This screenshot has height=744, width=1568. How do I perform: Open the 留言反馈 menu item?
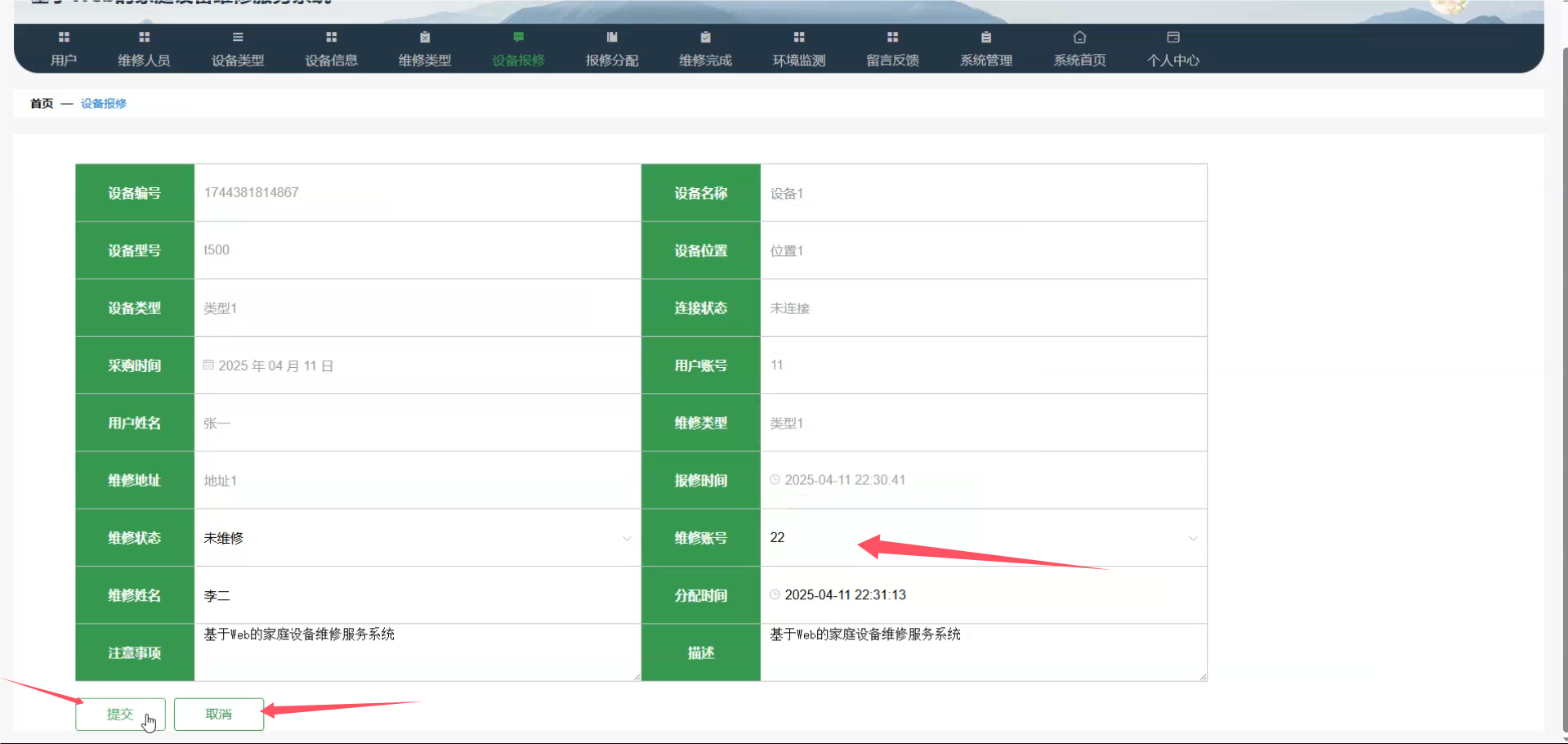tap(892, 49)
